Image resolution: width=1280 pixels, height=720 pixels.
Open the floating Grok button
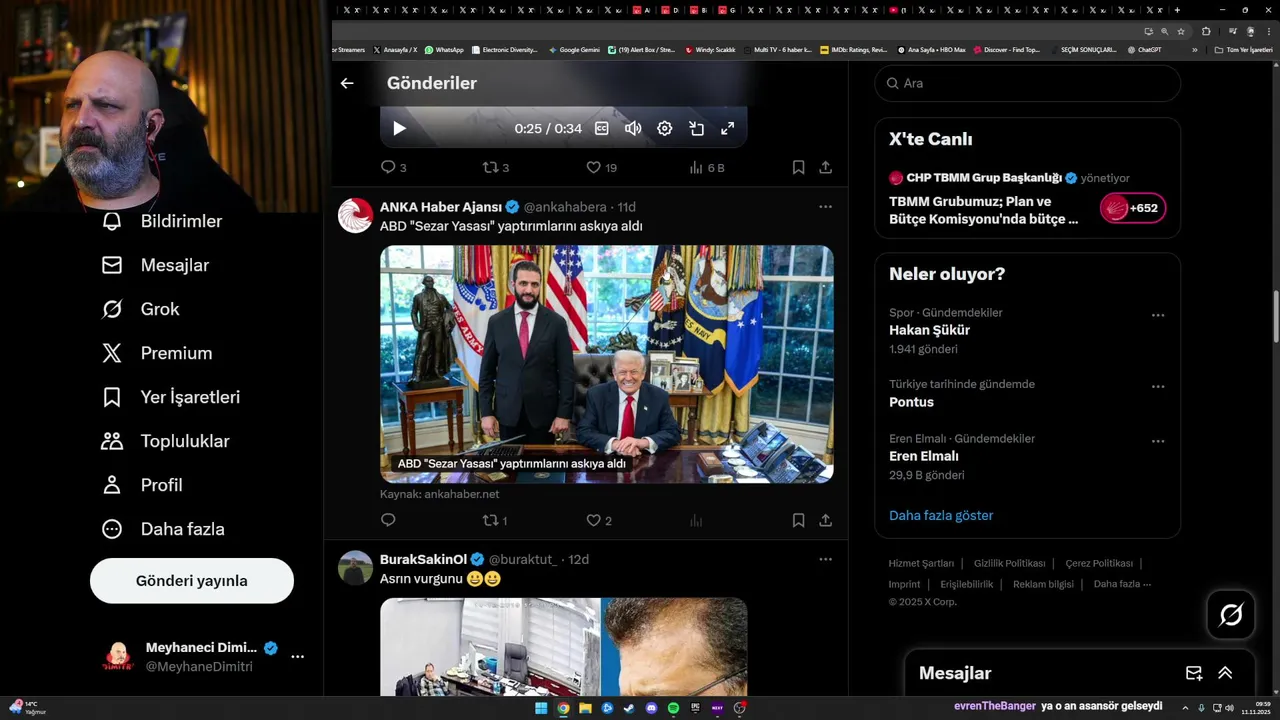coord(1231,615)
